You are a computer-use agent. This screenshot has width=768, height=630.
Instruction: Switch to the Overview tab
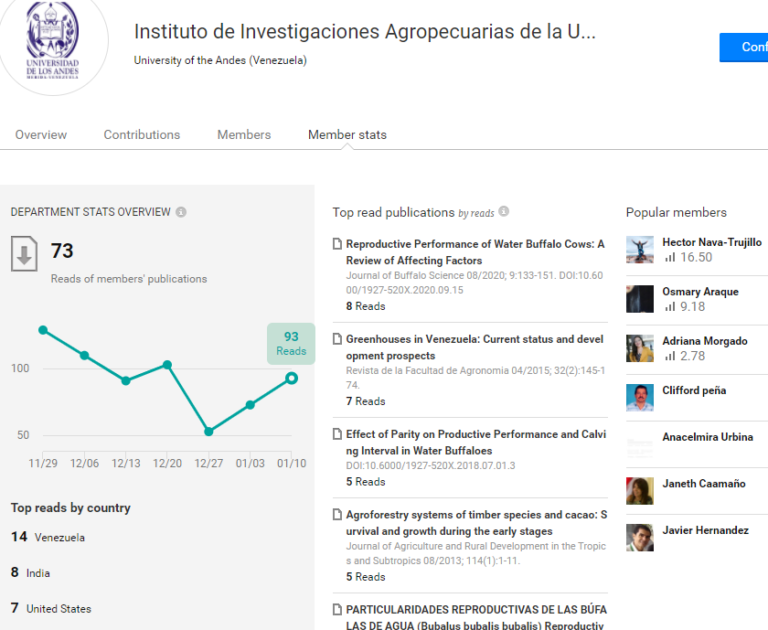click(41, 135)
